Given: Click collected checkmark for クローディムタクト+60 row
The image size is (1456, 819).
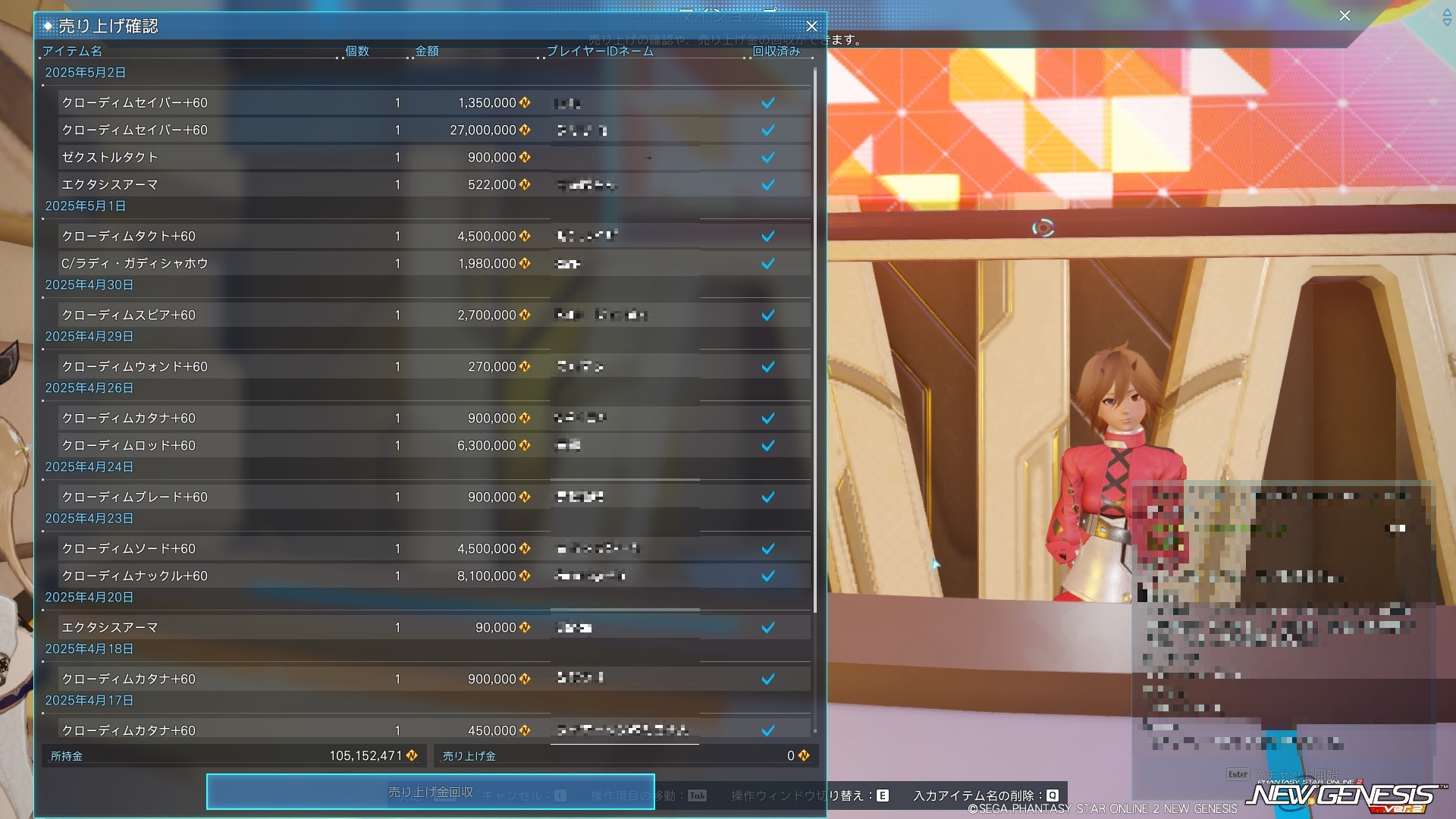Looking at the screenshot, I should coord(768,236).
